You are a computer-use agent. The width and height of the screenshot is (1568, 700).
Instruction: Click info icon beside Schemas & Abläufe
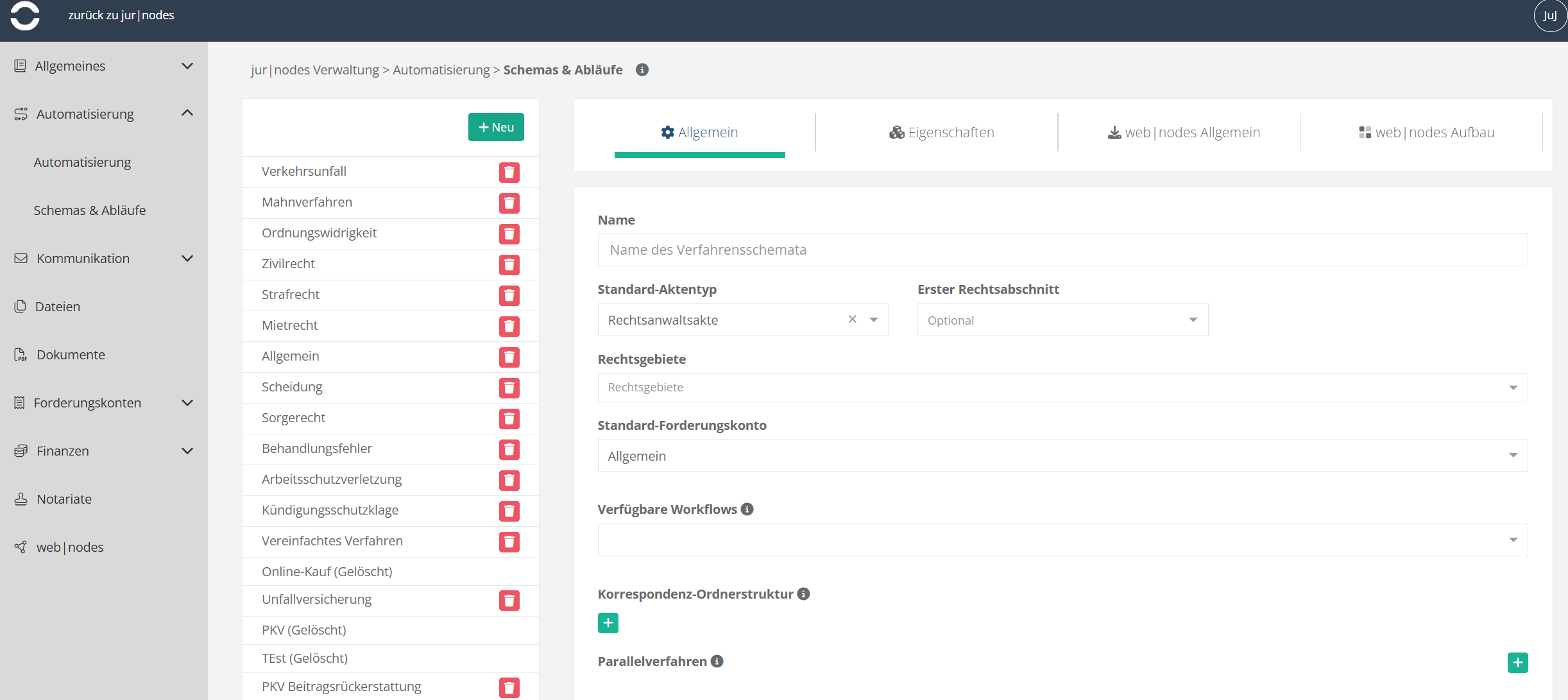click(x=642, y=70)
